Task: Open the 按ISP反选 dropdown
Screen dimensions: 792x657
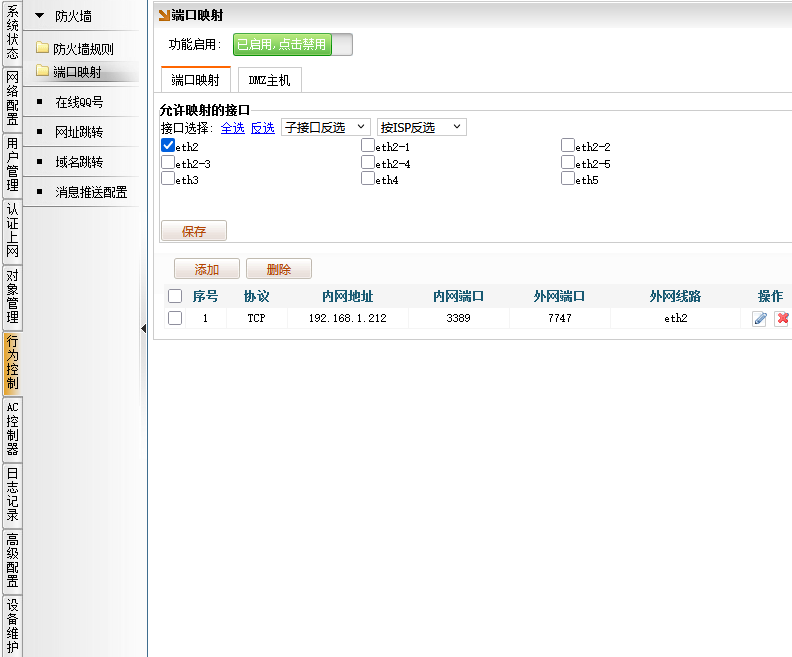Action: click(422, 127)
